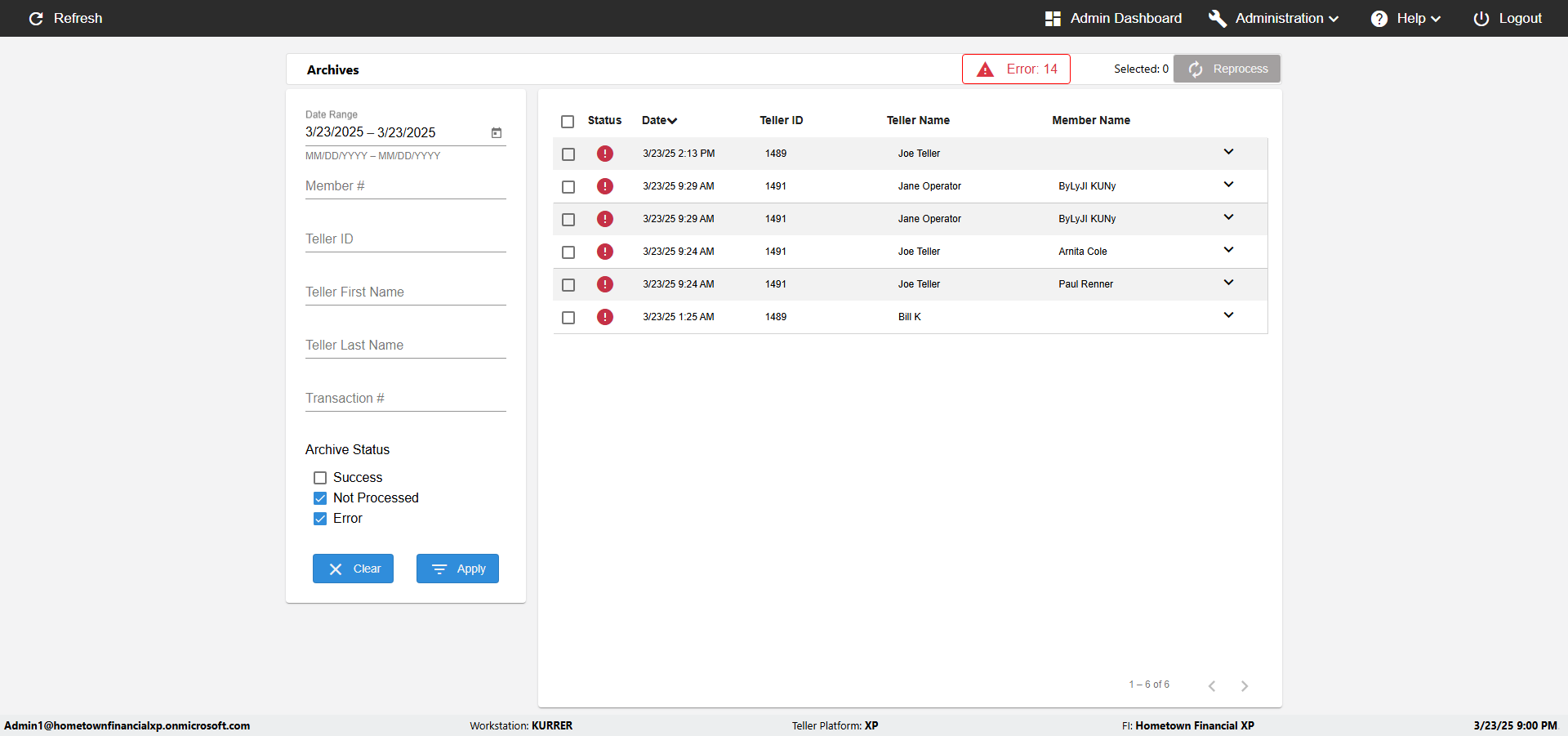Click error status icon for Bill K row
This screenshot has width=1568, height=736.
(605, 317)
